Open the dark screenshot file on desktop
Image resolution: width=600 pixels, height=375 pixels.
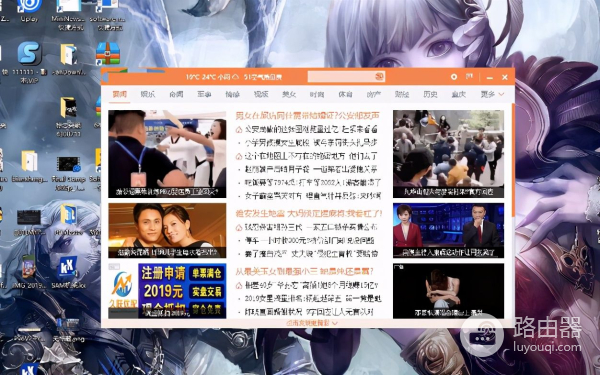tap(29, 222)
